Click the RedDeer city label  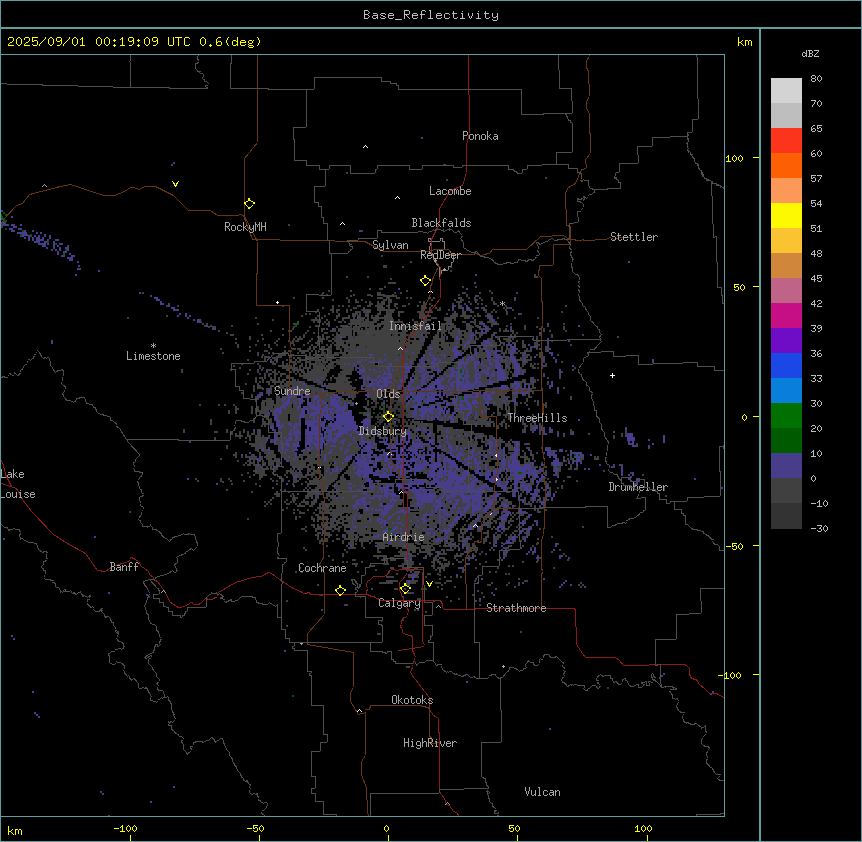tap(440, 255)
